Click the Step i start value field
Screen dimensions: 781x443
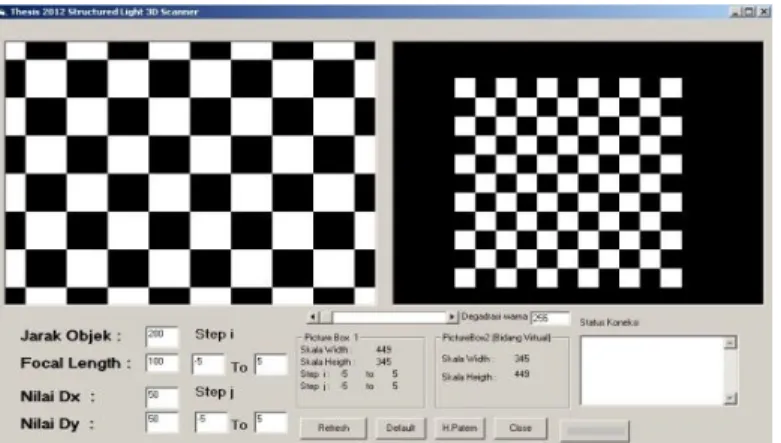[x=208, y=364]
